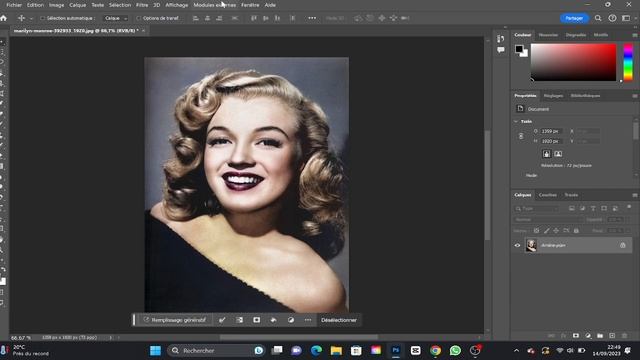
Task: Open the Filtre menu
Action: [x=142, y=5]
